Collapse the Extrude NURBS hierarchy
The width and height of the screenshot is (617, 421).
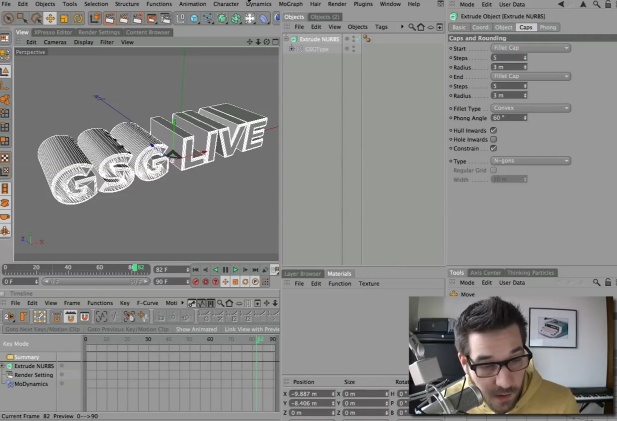[286, 39]
